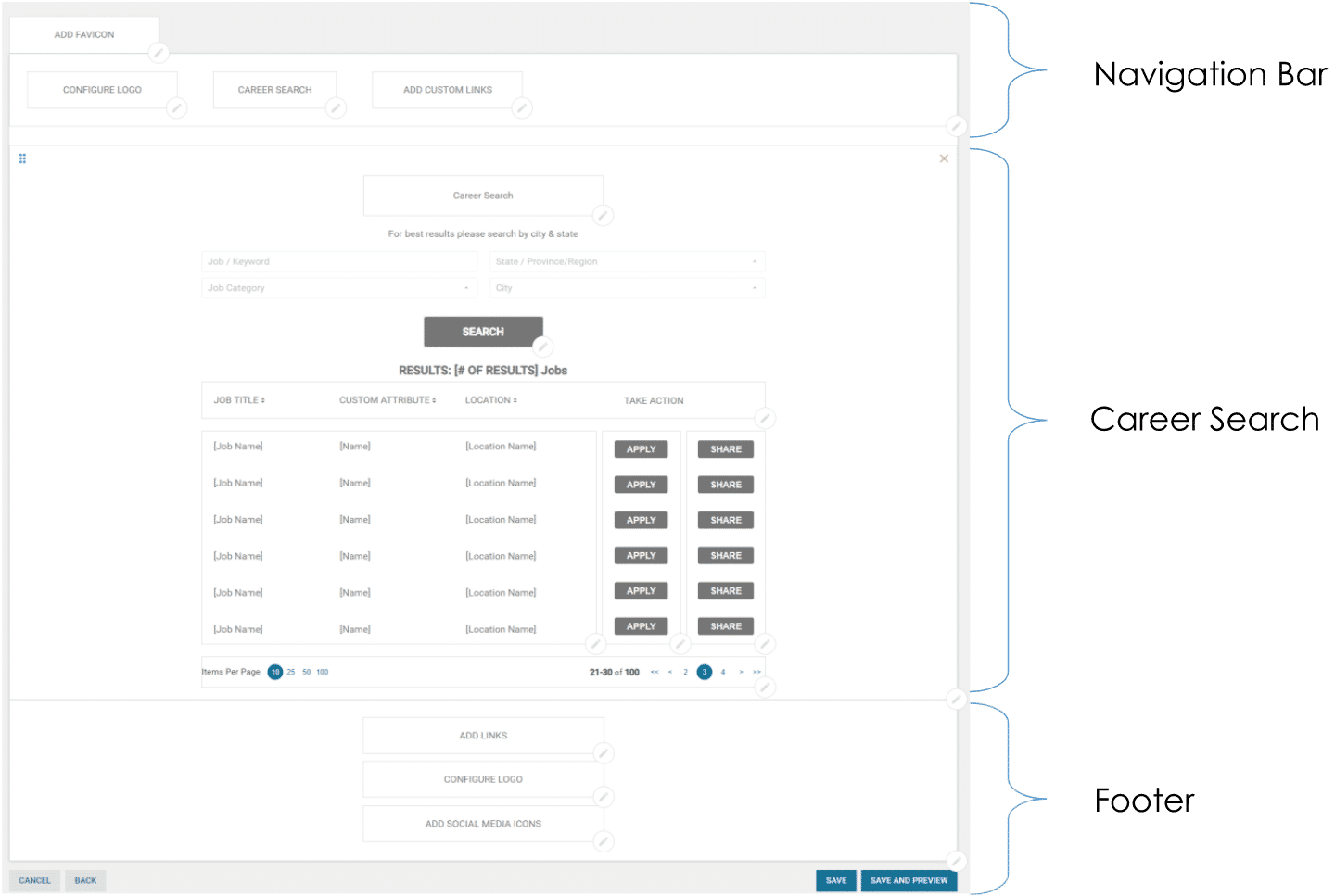The height and width of the screenshot is (896, 1335).
Task: Click the edit pencil under the Search button
Action: point(543,347)
